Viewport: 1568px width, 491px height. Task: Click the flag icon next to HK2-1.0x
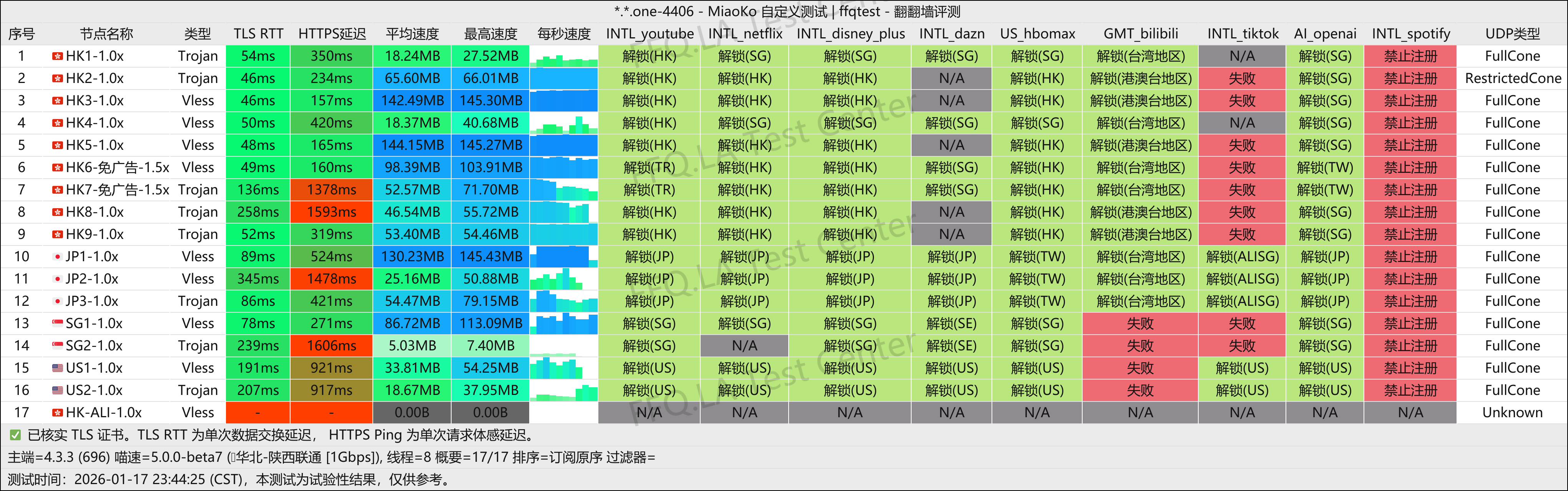[x=57, y=78]
